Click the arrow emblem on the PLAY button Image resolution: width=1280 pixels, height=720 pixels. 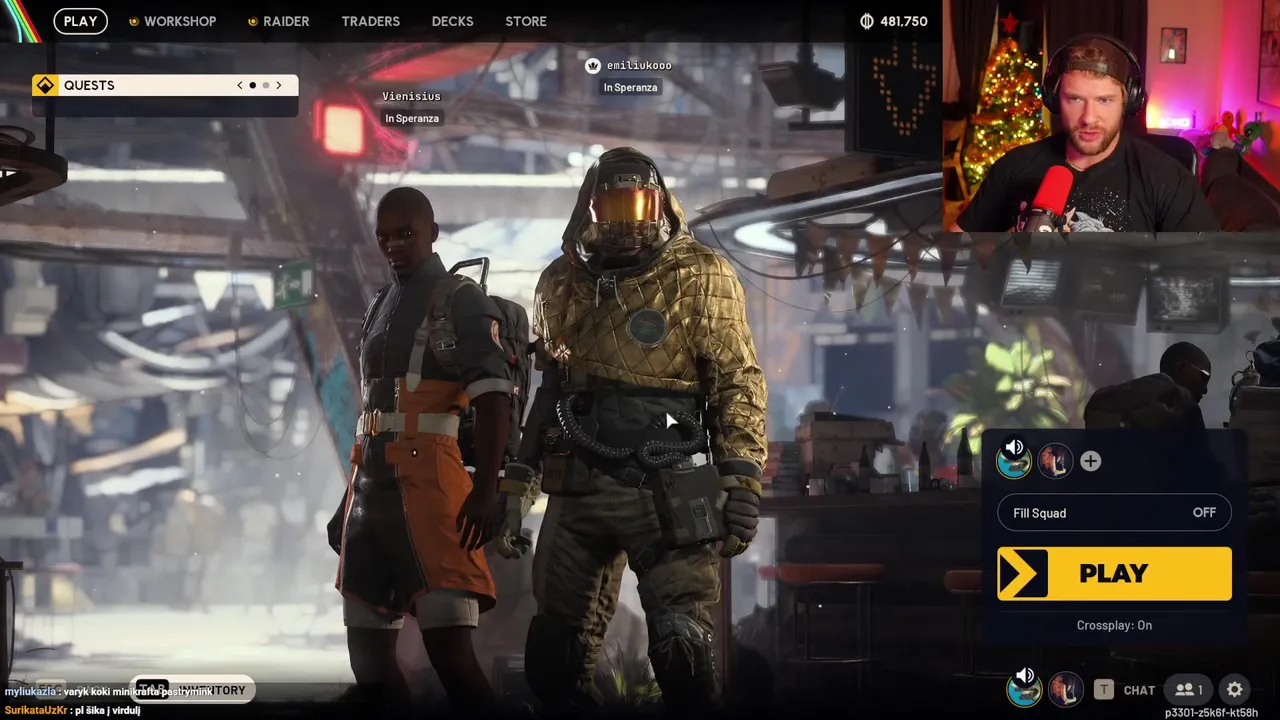(1022, 573)
